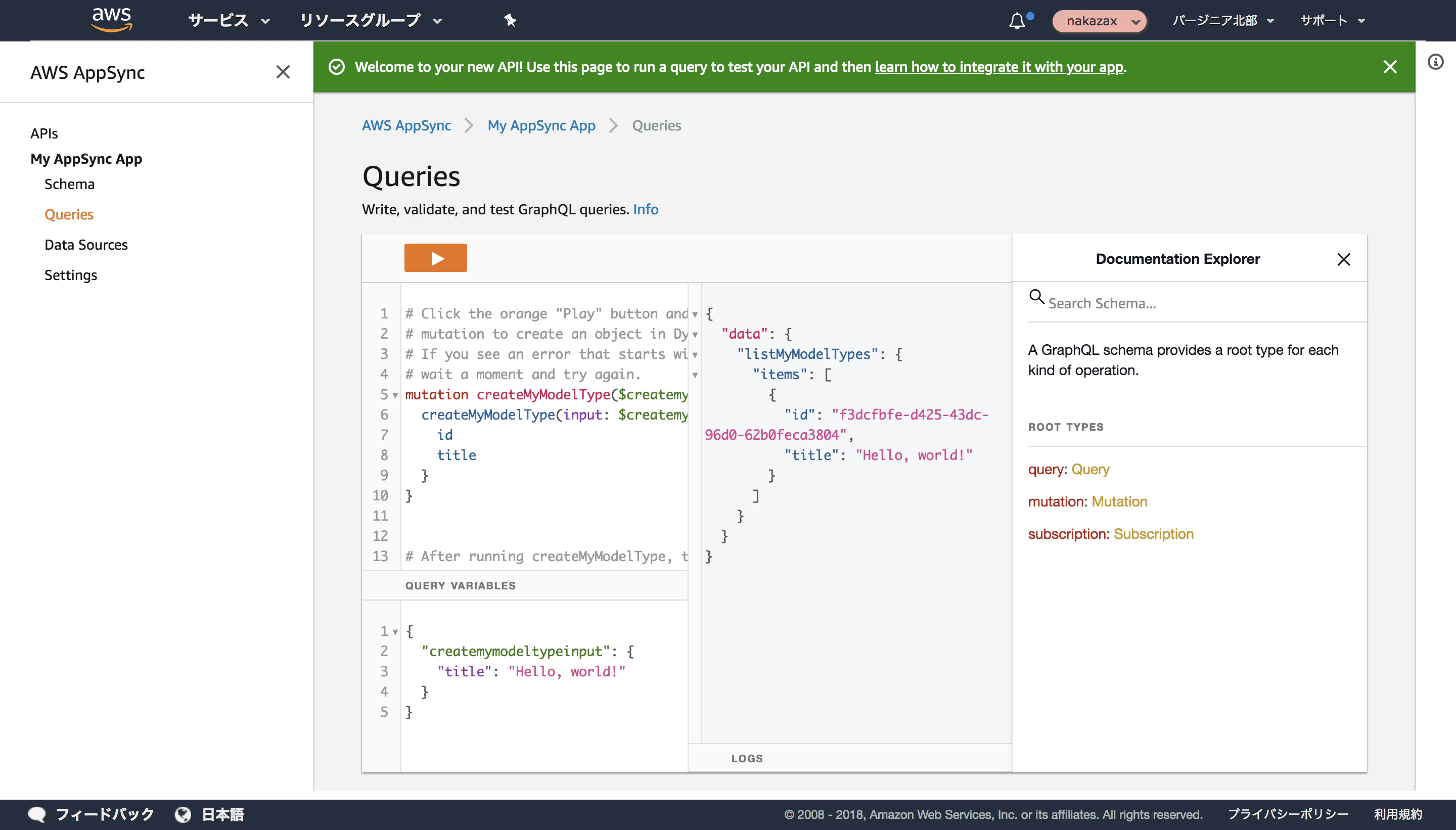Image resolution: width=1456 pixels, height=830 pixels.
Task: Go to AWS AppSync breadcrumb
Action: pos(406,125)
